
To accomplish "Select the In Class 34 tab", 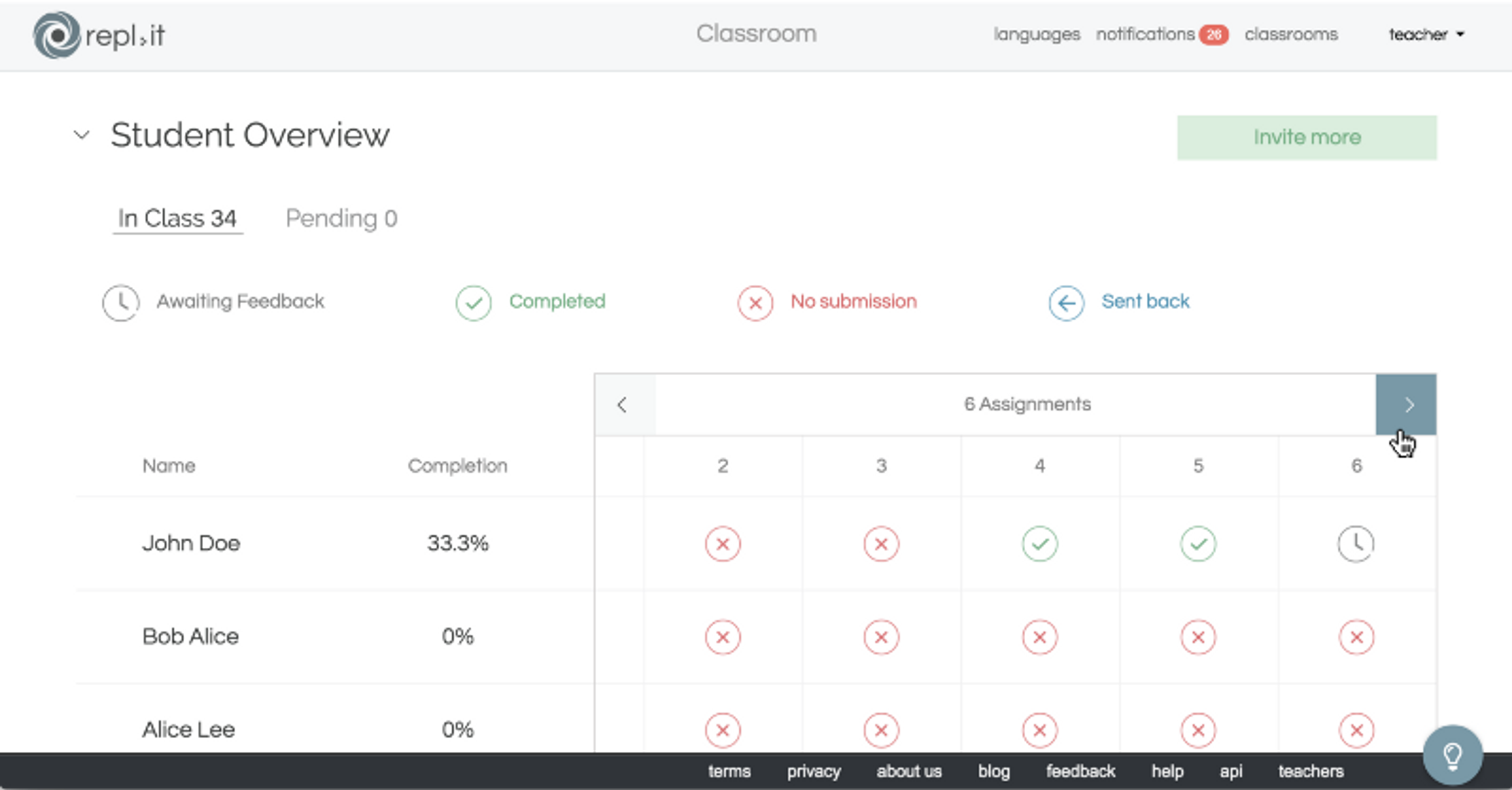I will [177, 218].
